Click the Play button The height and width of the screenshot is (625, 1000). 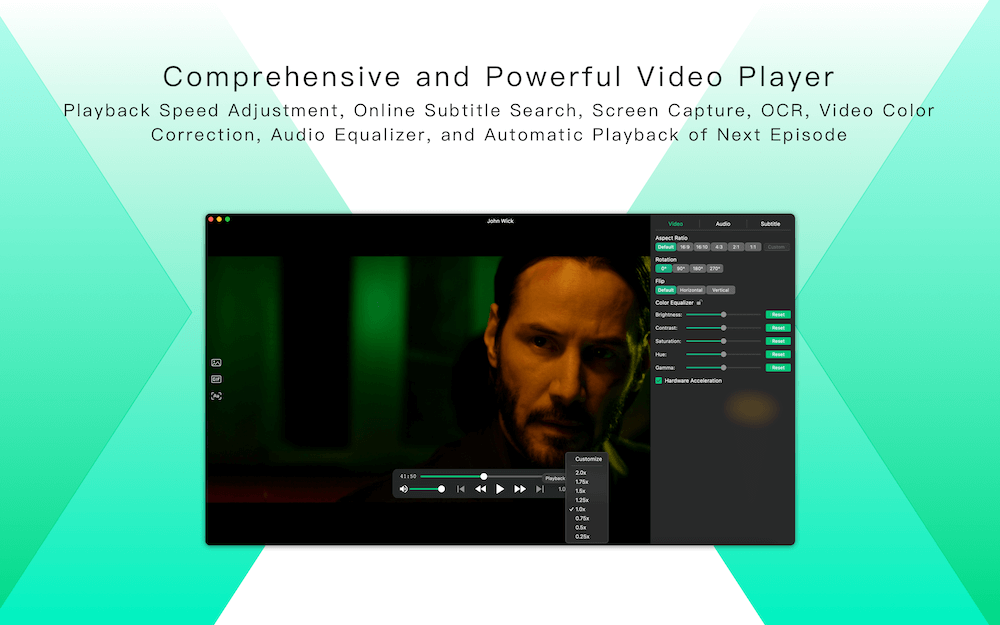[x=500, y=489]
